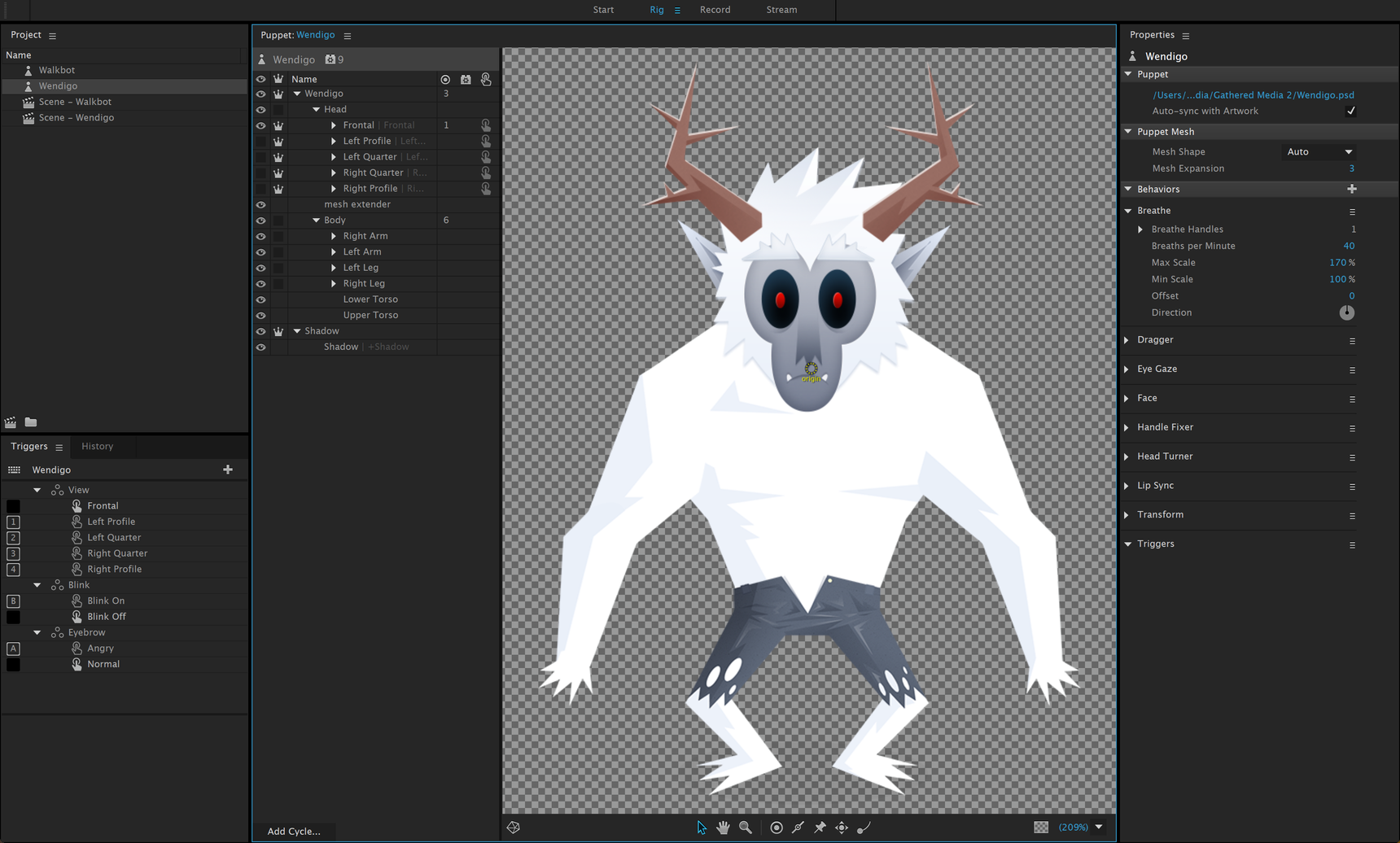Screen dimensions: 1400x843
Task: Select the Zoom magnifier tool
Action: 745,827
